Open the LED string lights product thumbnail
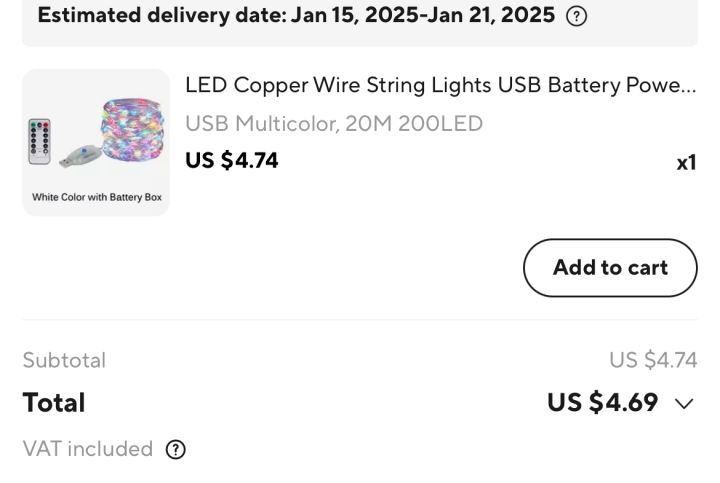Viewport: 720px width, 483px height. (96, 142)
